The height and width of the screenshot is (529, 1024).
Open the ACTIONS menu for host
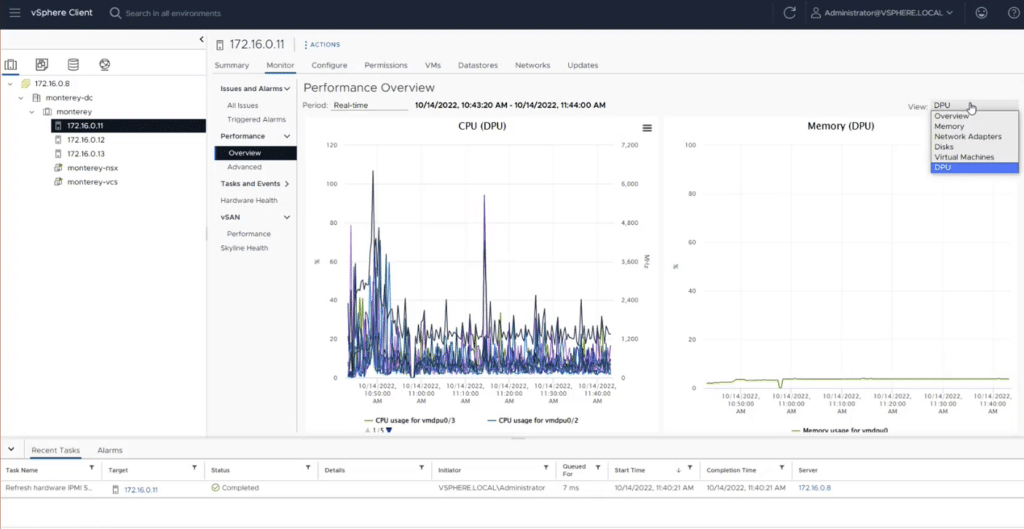tap(322, 44)
